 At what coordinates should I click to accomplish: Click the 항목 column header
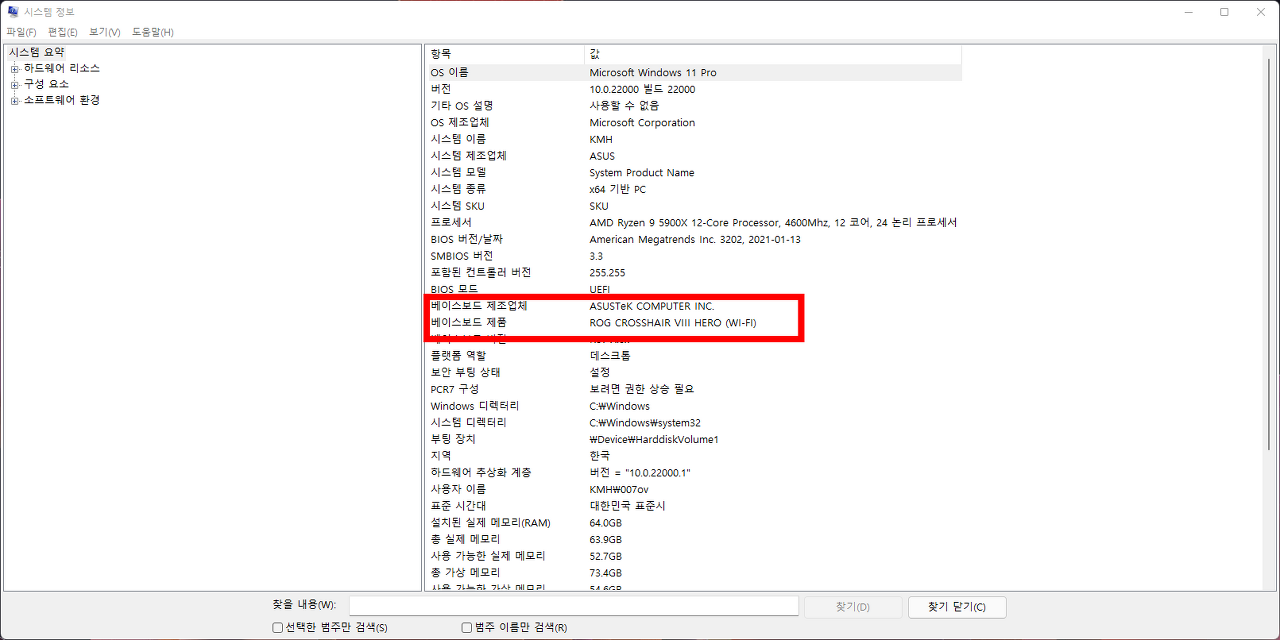(x=505, y=54)
